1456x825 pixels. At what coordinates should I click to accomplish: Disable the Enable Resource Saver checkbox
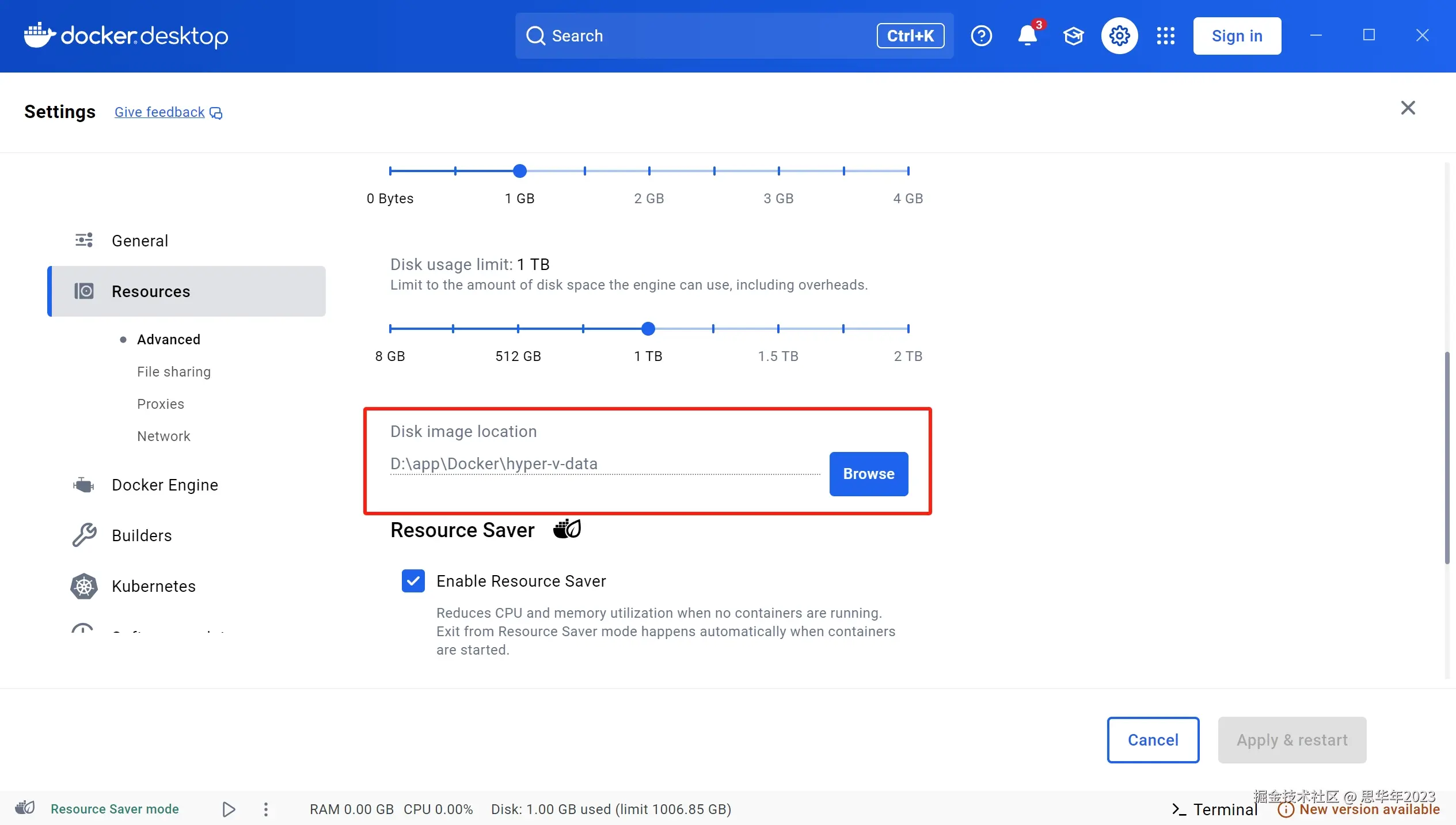click(x=413, y=581)
